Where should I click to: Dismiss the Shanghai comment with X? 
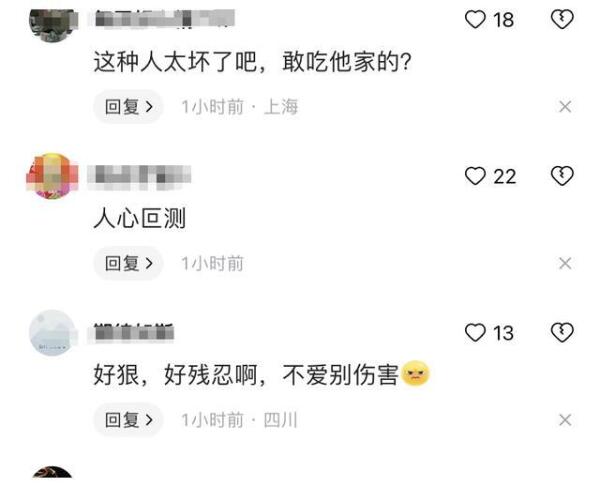pos(565,106)
